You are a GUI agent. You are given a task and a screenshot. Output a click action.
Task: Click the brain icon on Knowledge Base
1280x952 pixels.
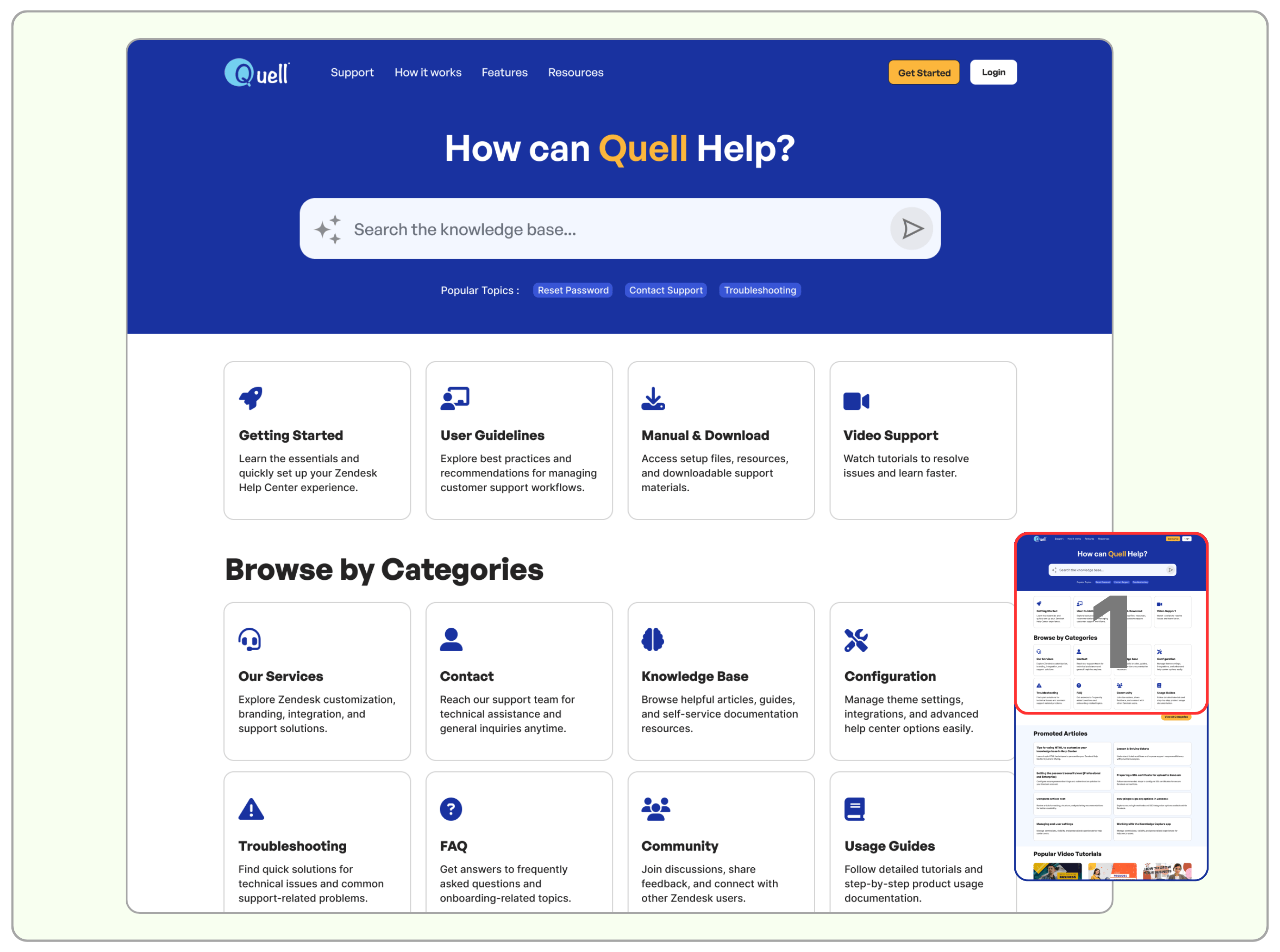click(653, 639)
